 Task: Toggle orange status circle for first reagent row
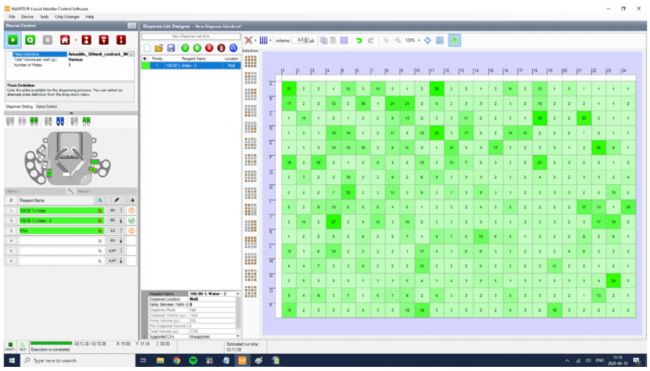point(132,211)
